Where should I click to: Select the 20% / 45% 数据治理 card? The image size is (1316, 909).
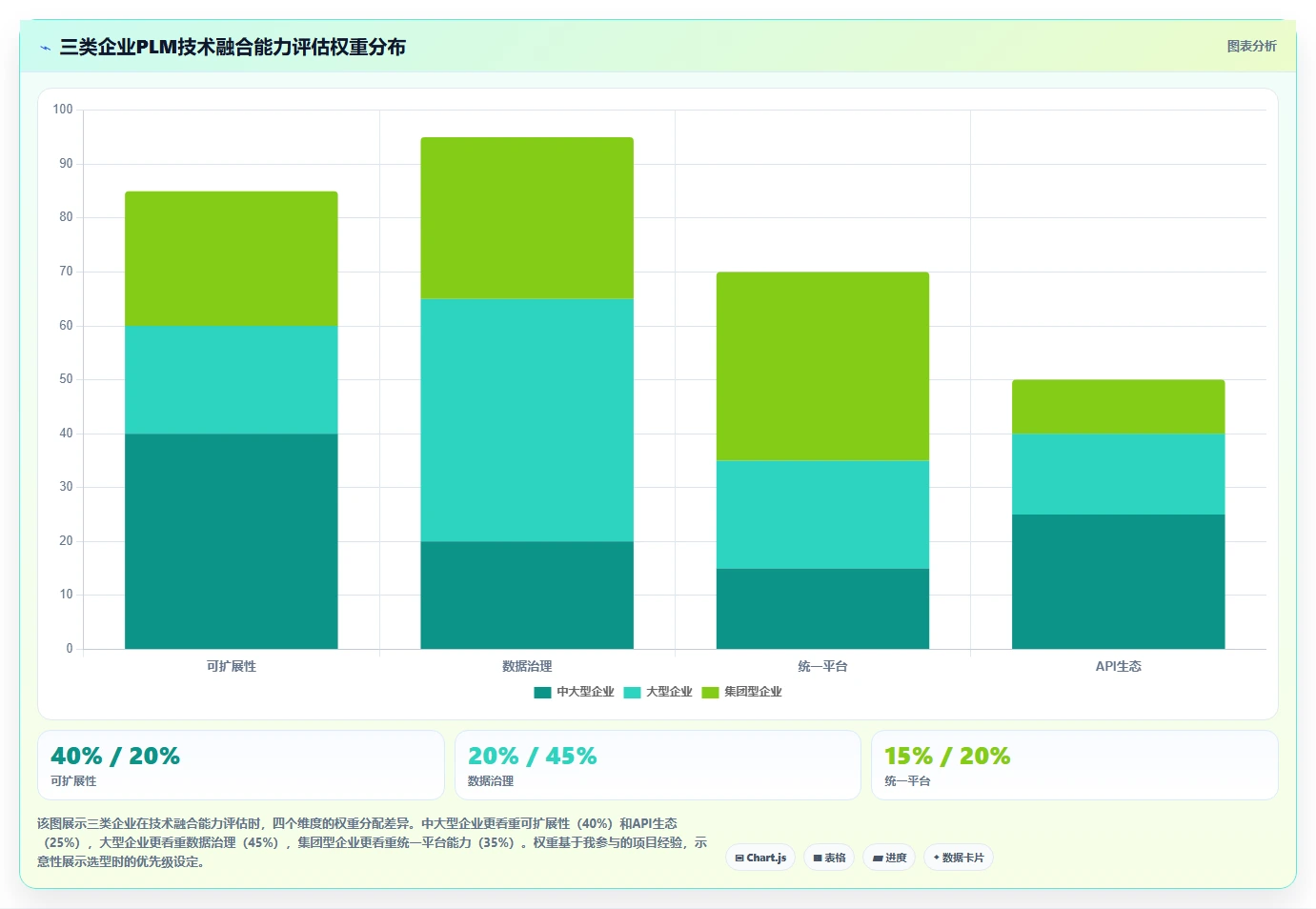click(658, 765)
